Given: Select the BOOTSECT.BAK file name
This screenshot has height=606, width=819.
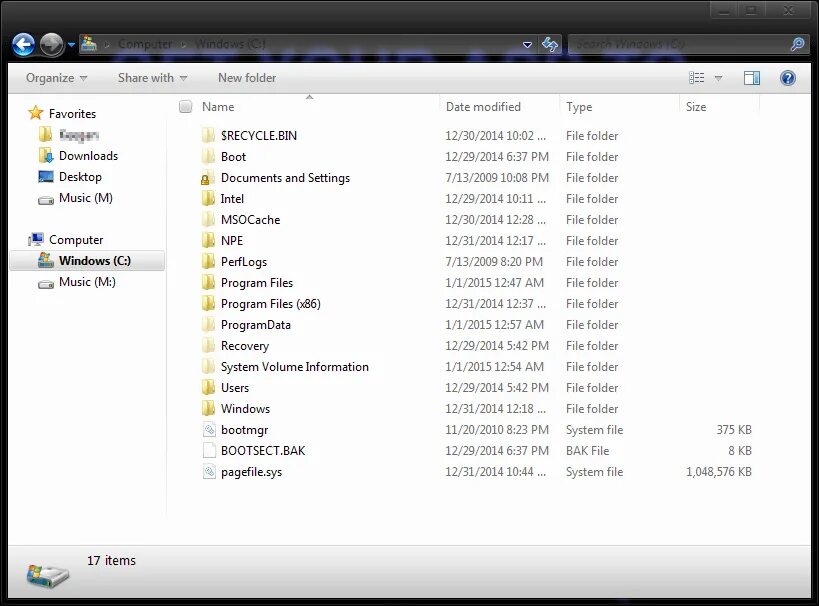Looking at the screenshot, I should point(263,451).
